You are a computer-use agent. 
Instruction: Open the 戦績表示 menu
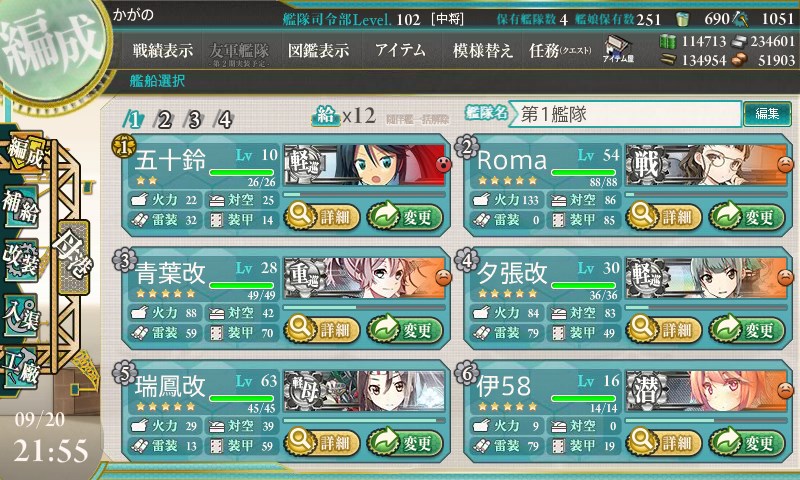tap(163, 50)
